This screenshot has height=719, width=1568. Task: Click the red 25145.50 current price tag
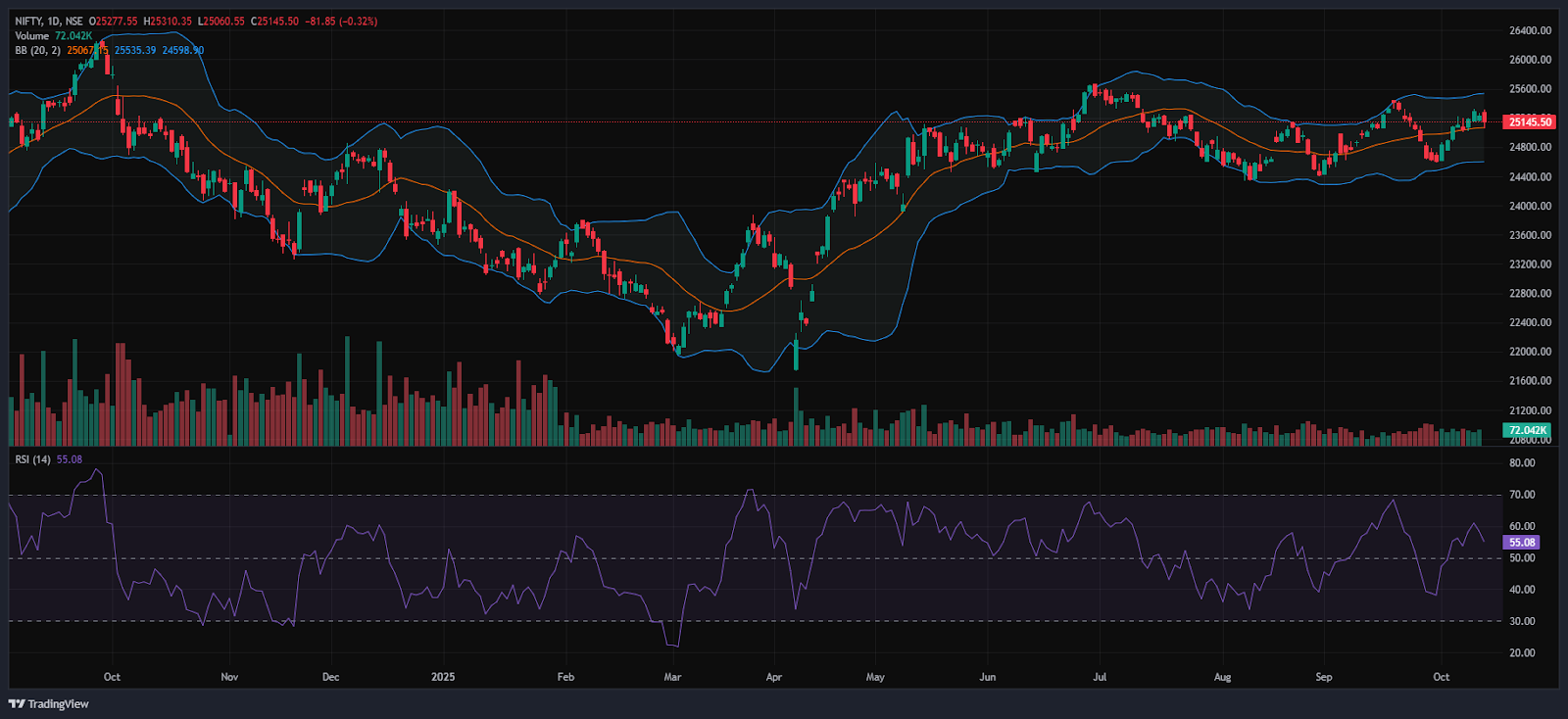click(1529, 122)
